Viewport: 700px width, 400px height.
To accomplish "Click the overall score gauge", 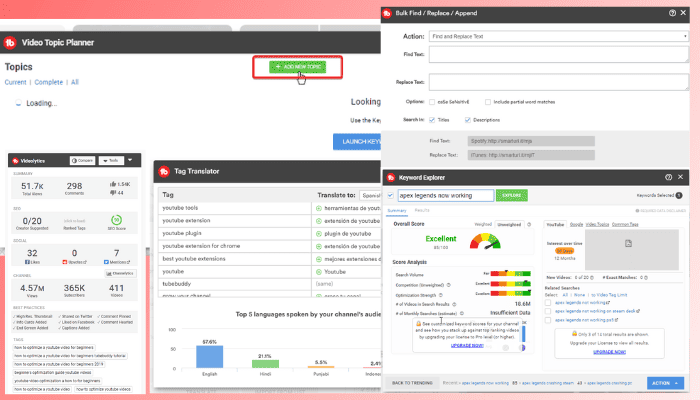I will (485, 241).
